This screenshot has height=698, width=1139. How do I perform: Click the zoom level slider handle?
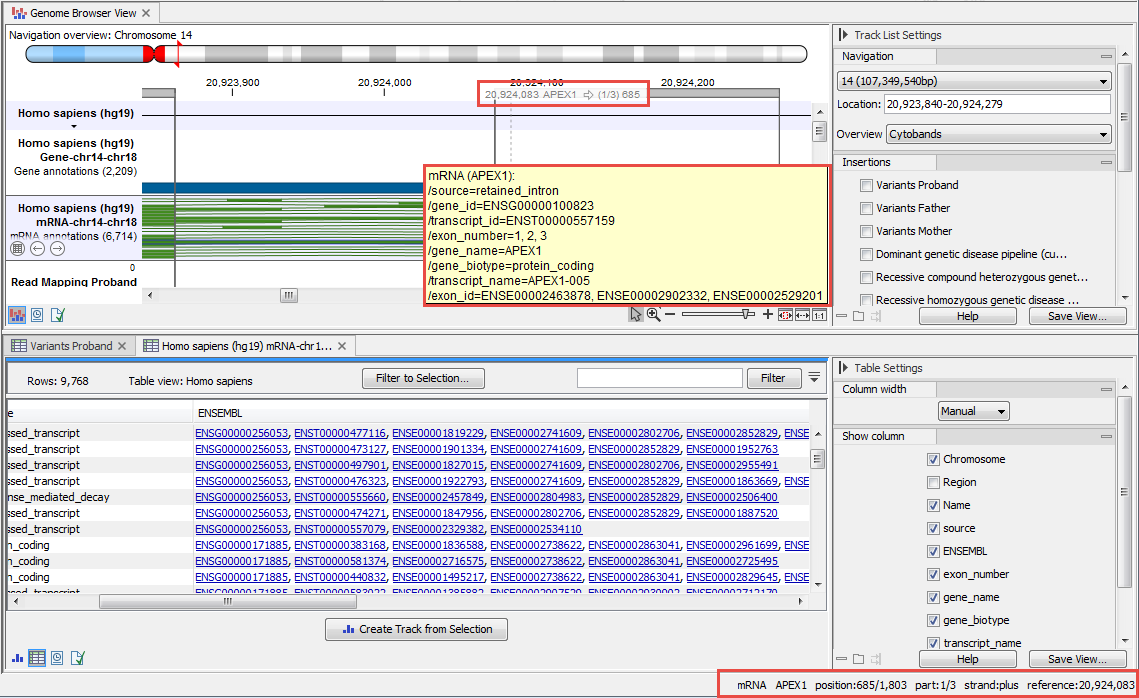click(x=747, y=314)
